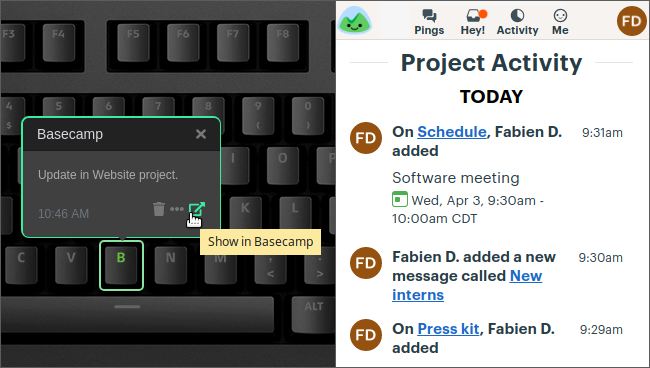This screenshot has height=368, width=650.
Task: Click FD avatar beside New interns entry
Action: [366, 263]
